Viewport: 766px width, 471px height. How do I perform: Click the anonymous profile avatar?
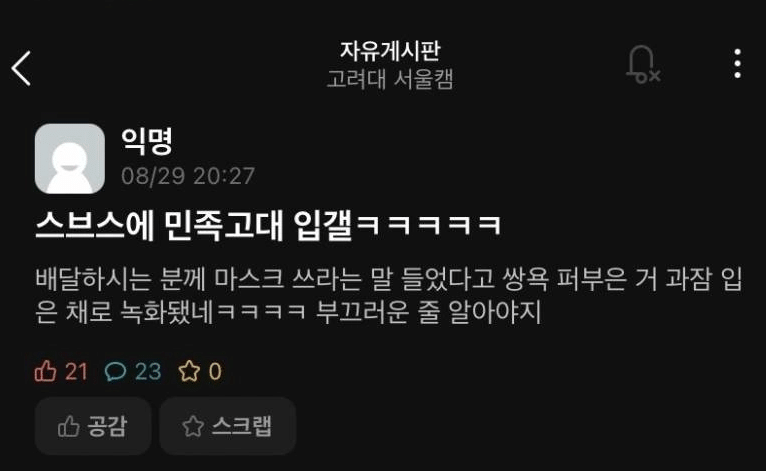[70, 158]
